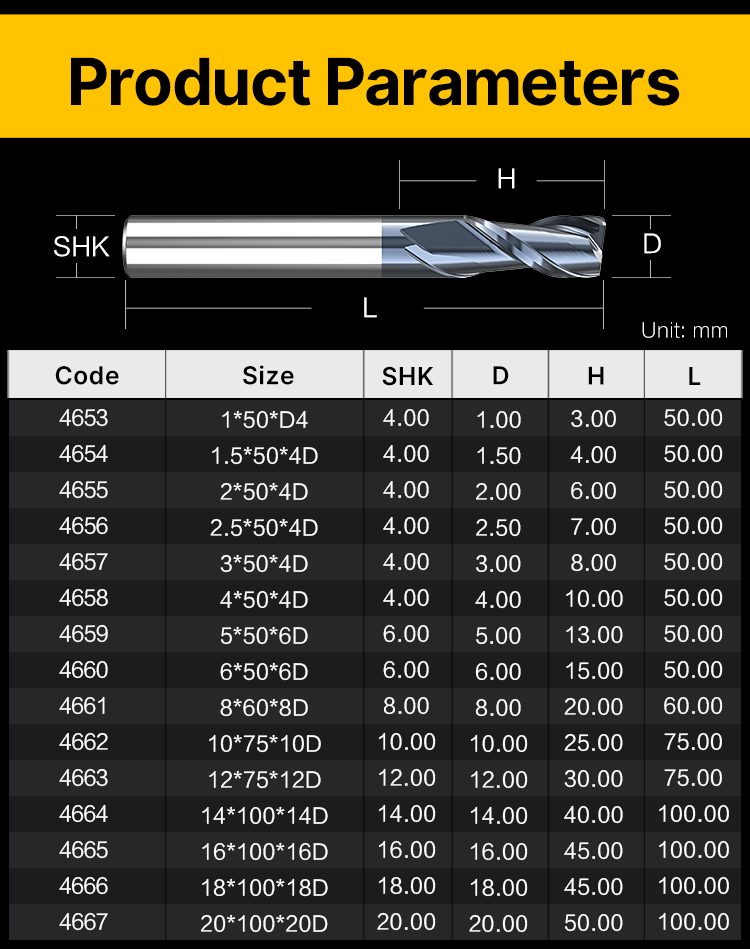Select the Code column header
Image resolution: width=750 pixels, height=949 pixels.
pos(87,375)
